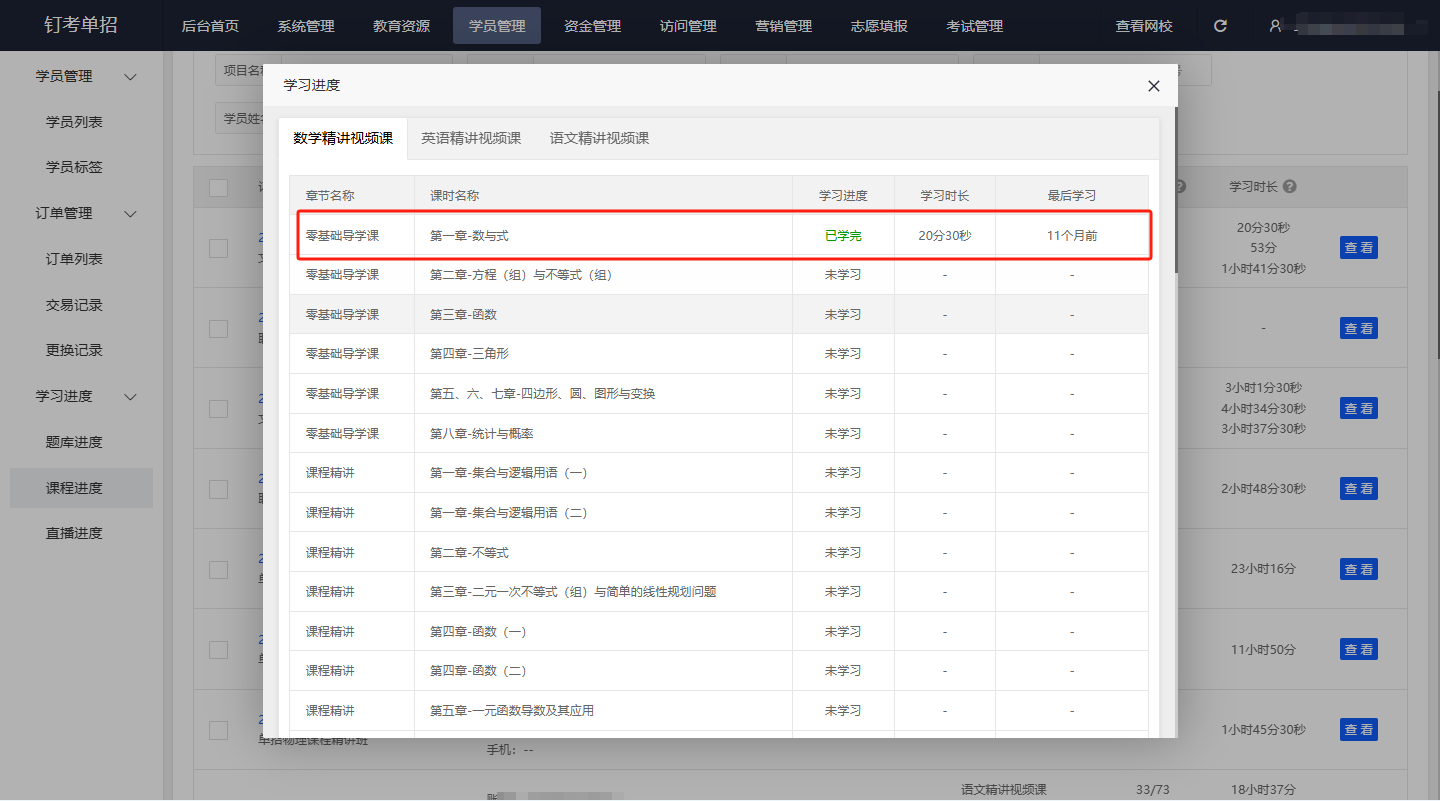Click the refresh icon in top bar

pos(1220,26)
